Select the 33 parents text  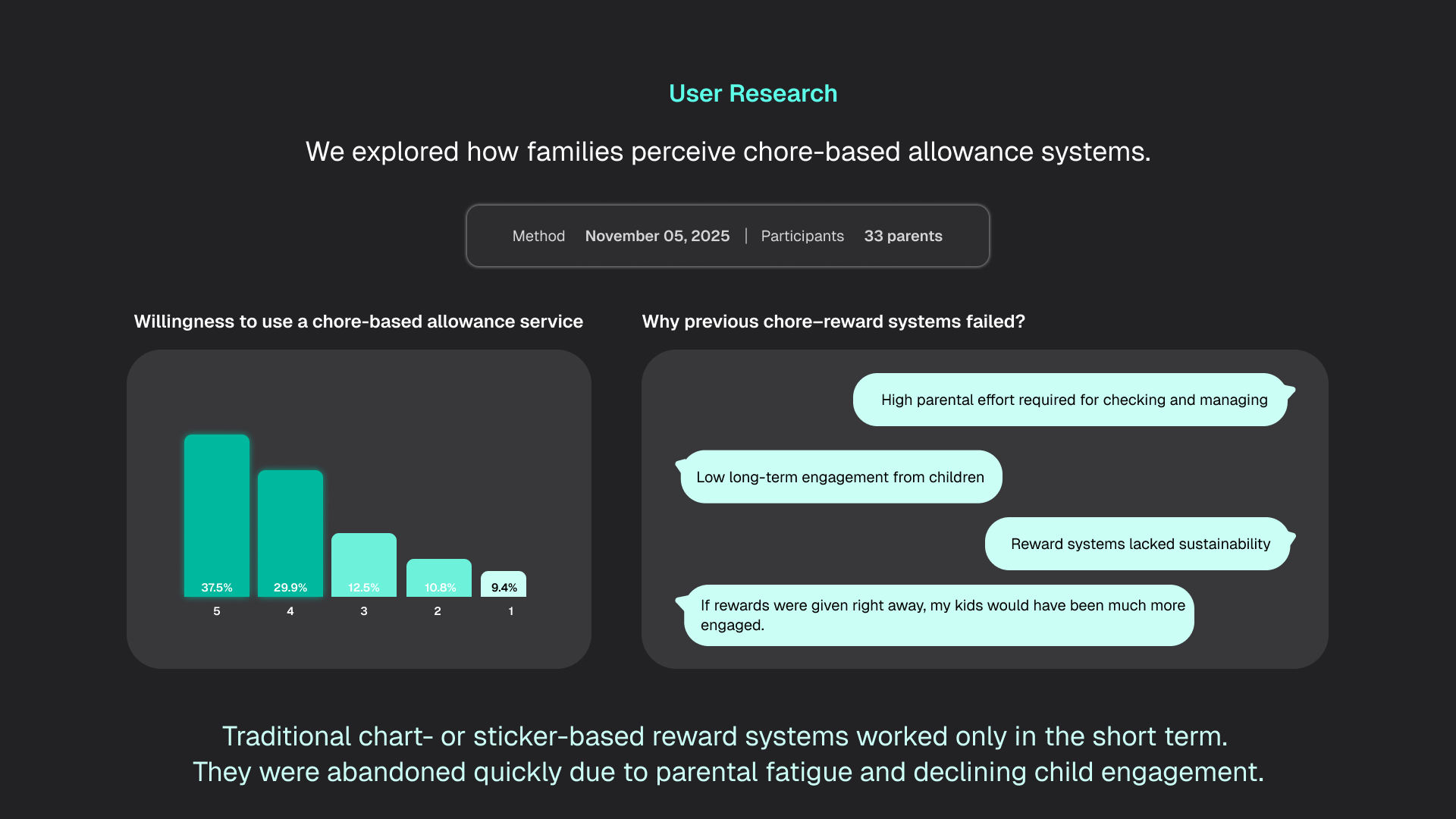pyautogui.click(x=902, y=236)
